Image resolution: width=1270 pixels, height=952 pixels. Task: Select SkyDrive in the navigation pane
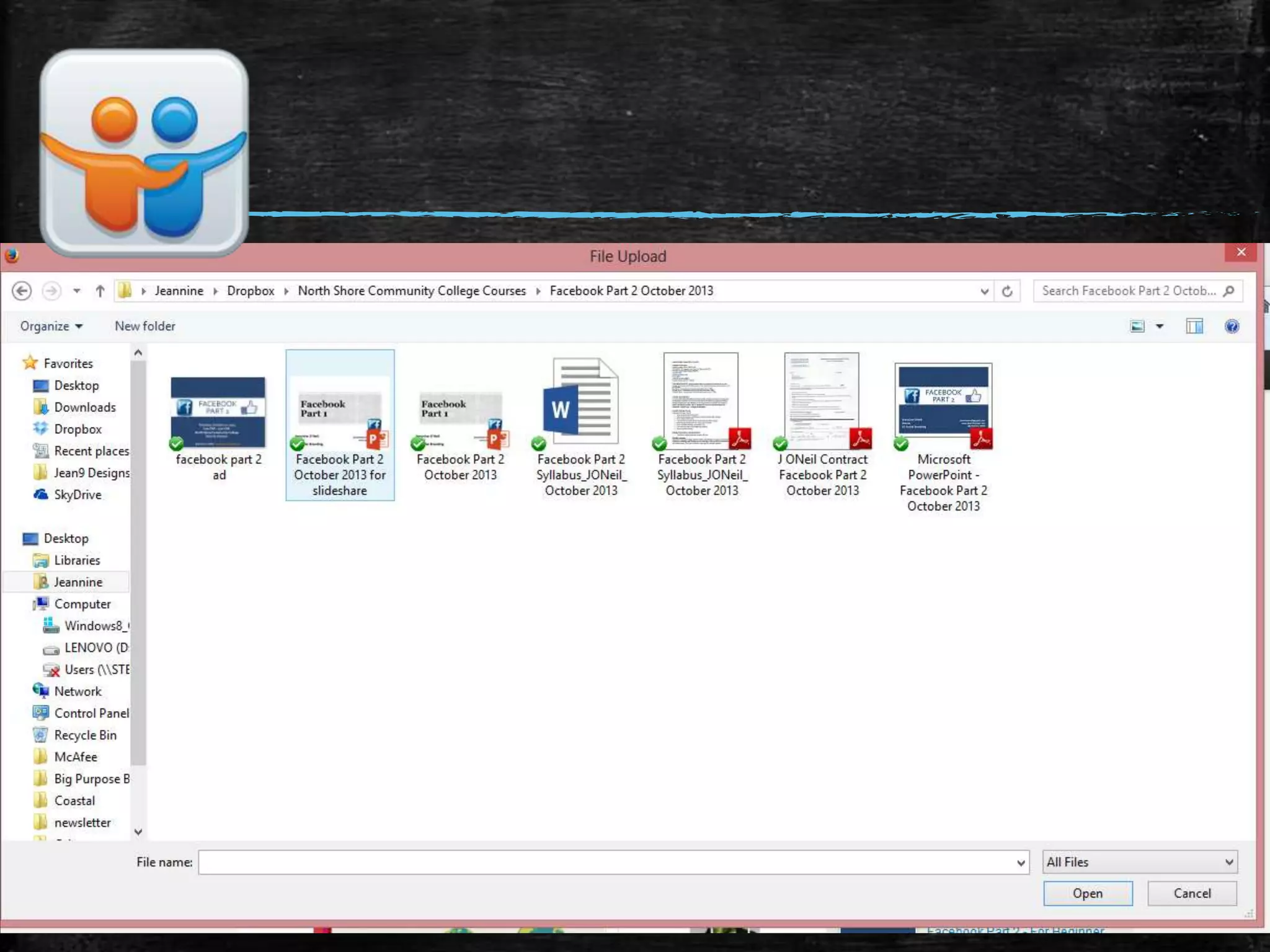(x=78, y=495)
